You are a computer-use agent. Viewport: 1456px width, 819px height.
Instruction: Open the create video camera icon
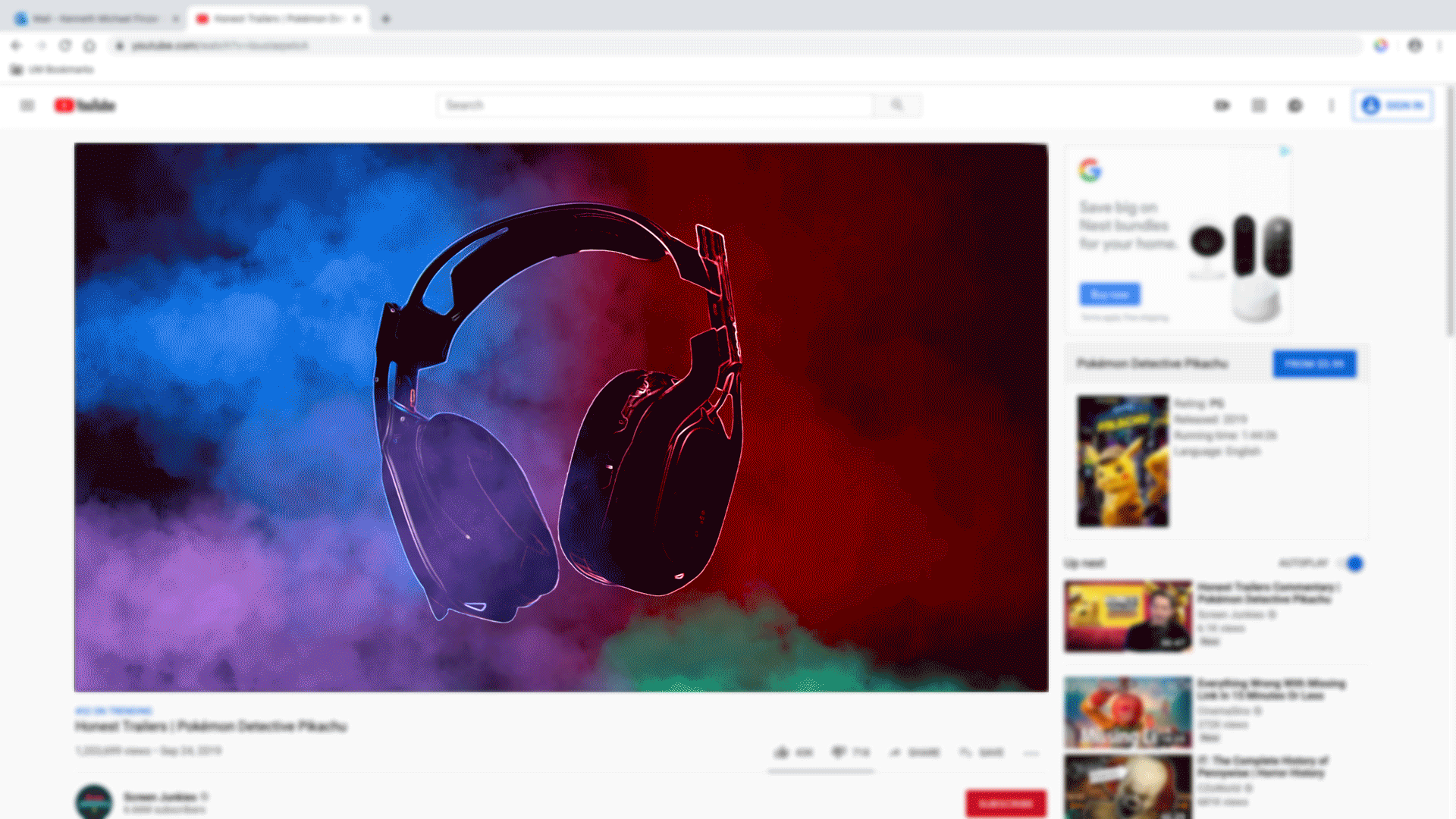coord(1222,105)
